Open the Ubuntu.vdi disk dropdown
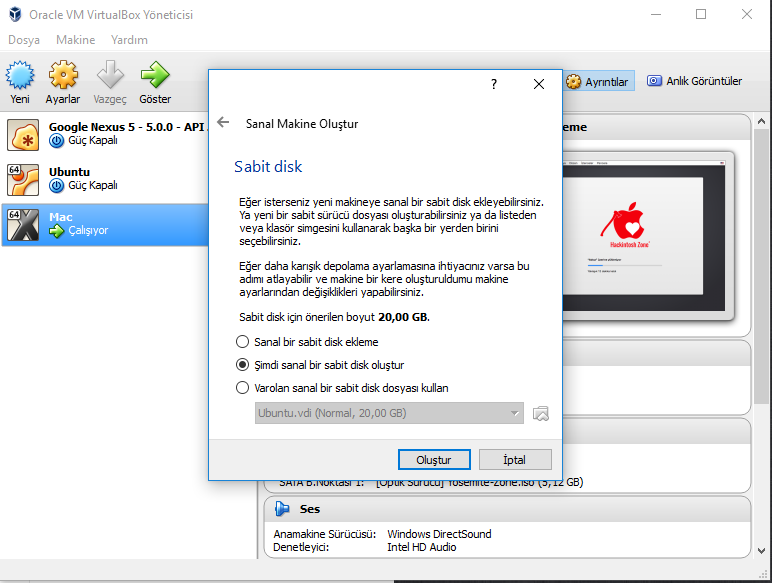772x583 pixels. click(389, 413)
